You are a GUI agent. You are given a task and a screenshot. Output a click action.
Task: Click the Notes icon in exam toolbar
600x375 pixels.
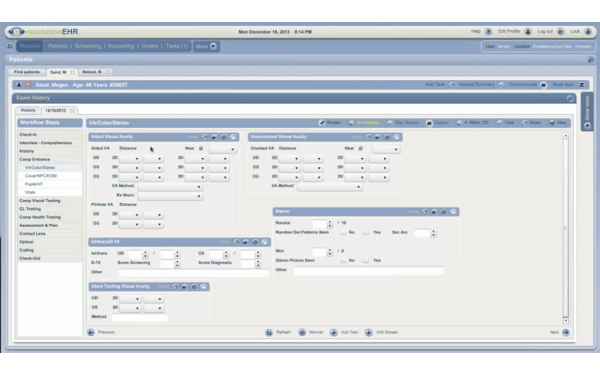point(525,123)
